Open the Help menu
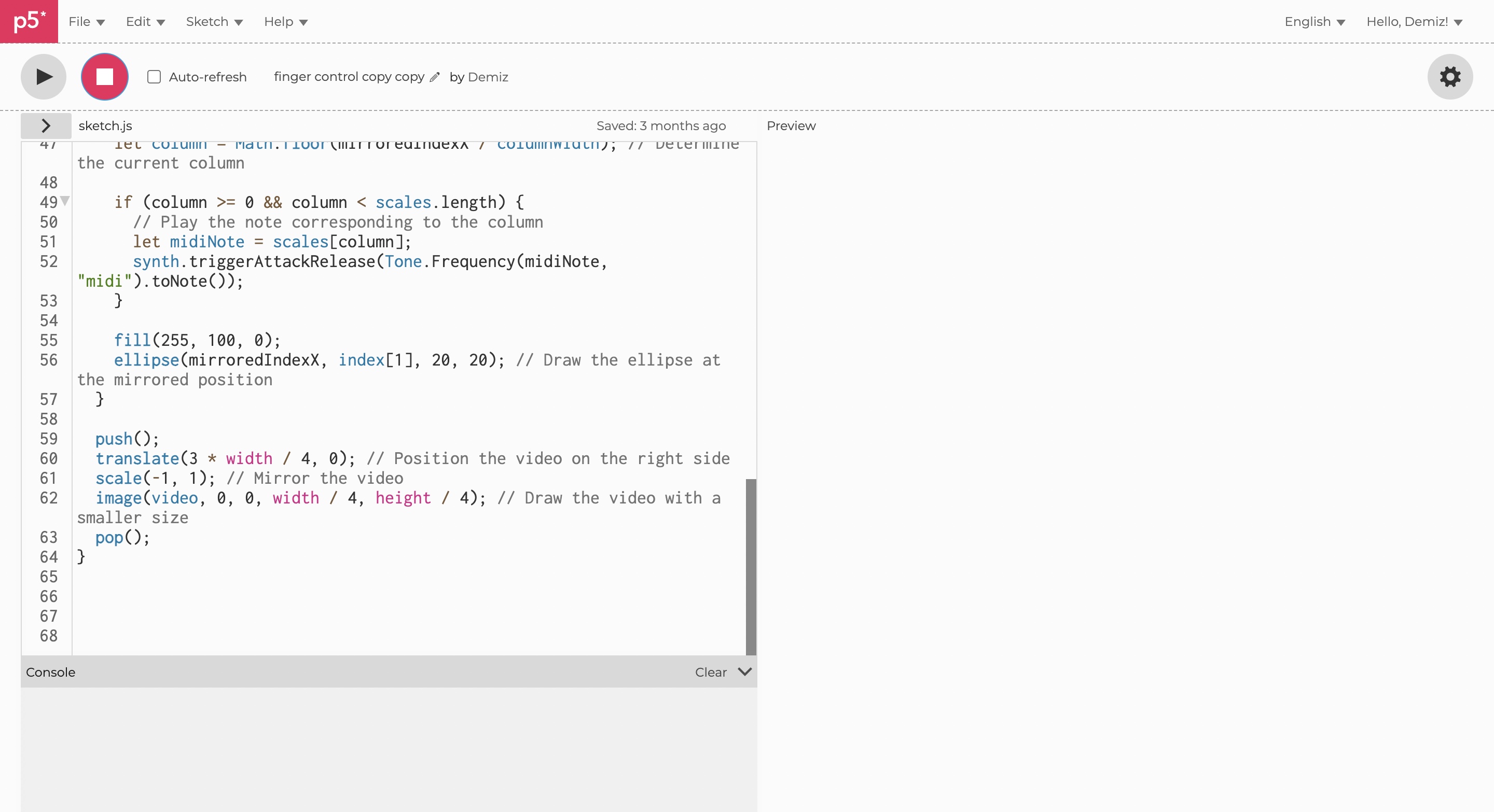The height and width of the screenshot is (812, 1494). [285, 22]
